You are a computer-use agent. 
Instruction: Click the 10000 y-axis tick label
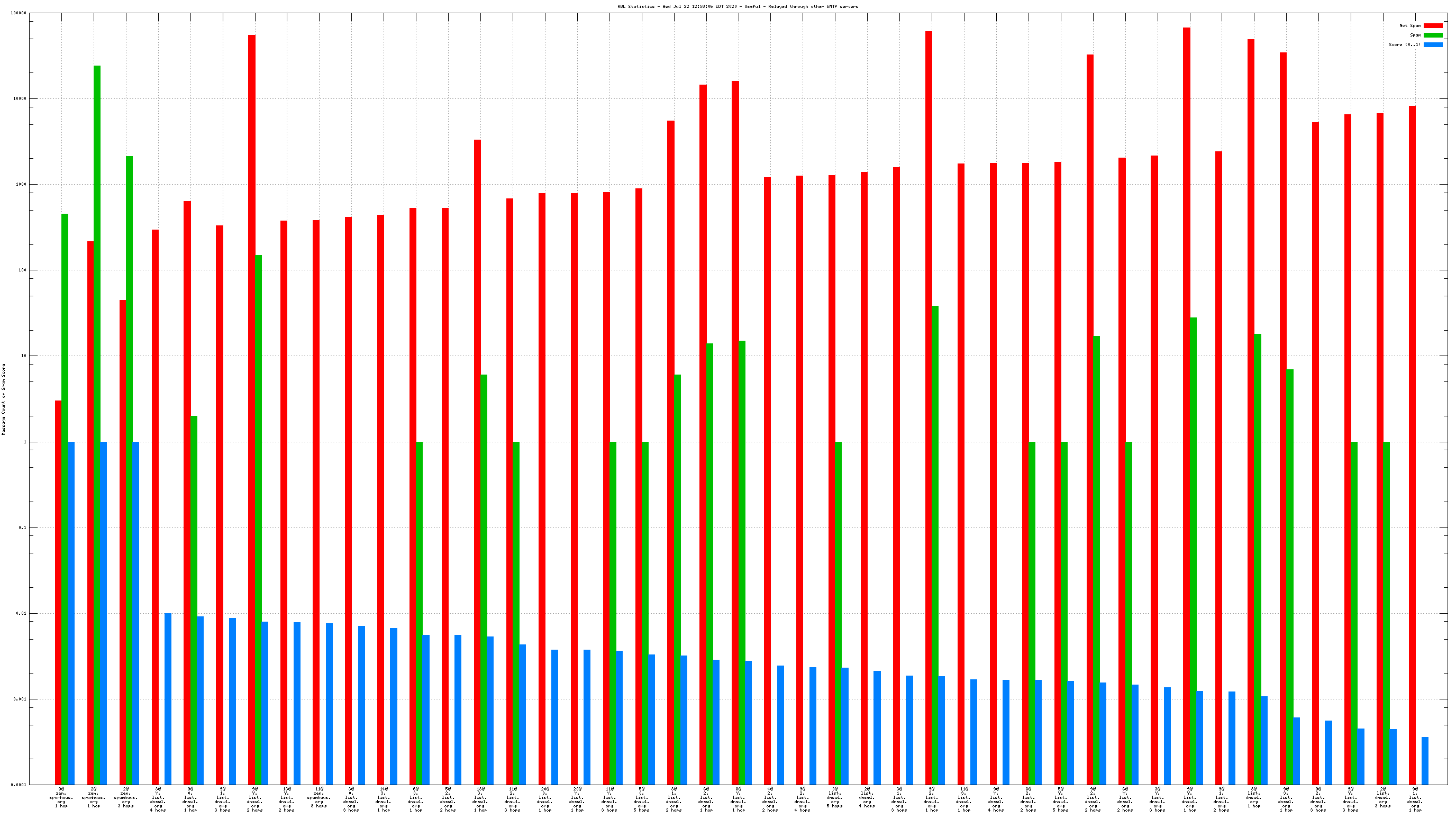click(20, 99)
